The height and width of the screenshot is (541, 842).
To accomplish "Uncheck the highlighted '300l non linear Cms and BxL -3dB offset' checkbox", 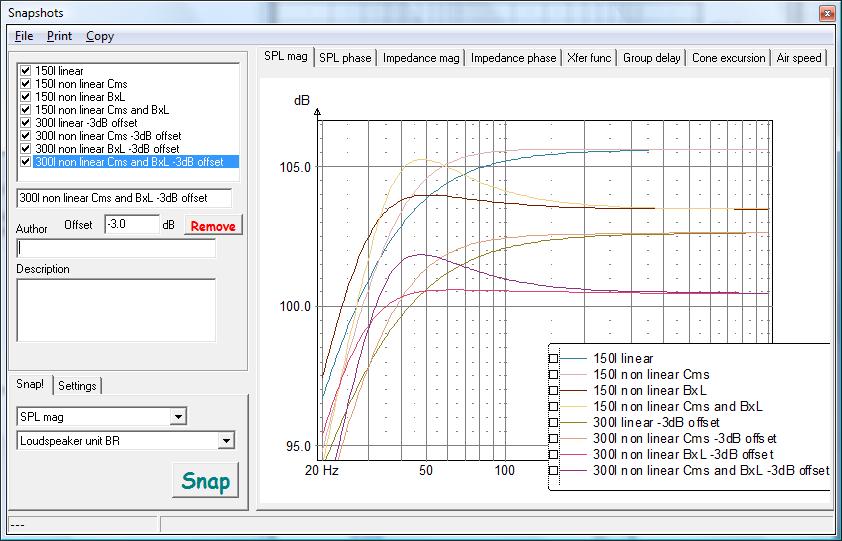I will (25, 162).
